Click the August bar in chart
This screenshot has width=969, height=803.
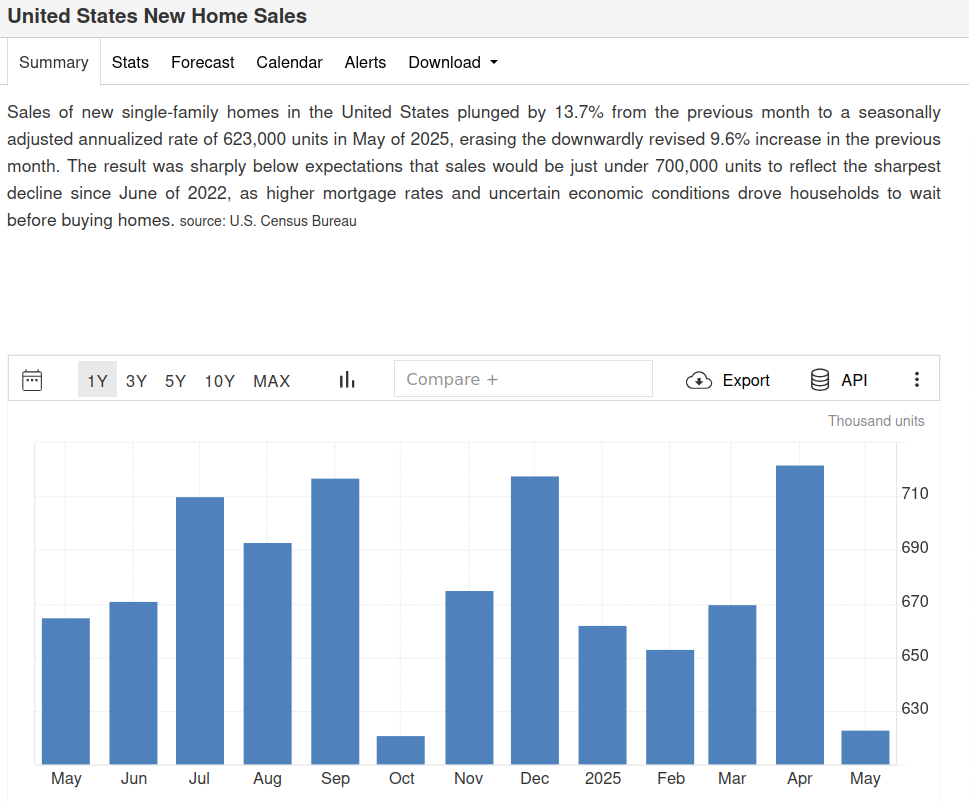pos(268,653)
